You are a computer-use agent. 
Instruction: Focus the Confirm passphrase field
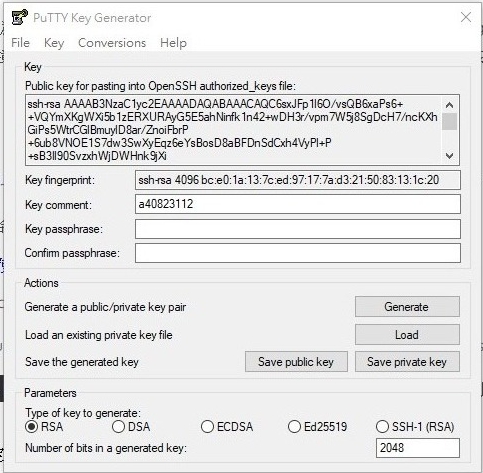pos(298,253)
